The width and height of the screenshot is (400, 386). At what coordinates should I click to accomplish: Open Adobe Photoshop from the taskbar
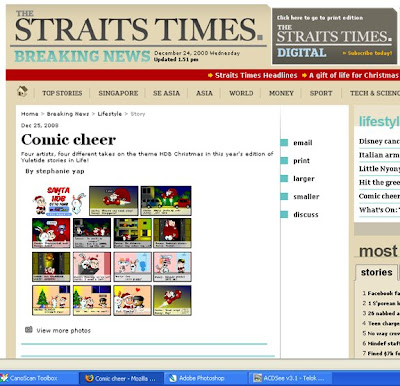[197, 378]
